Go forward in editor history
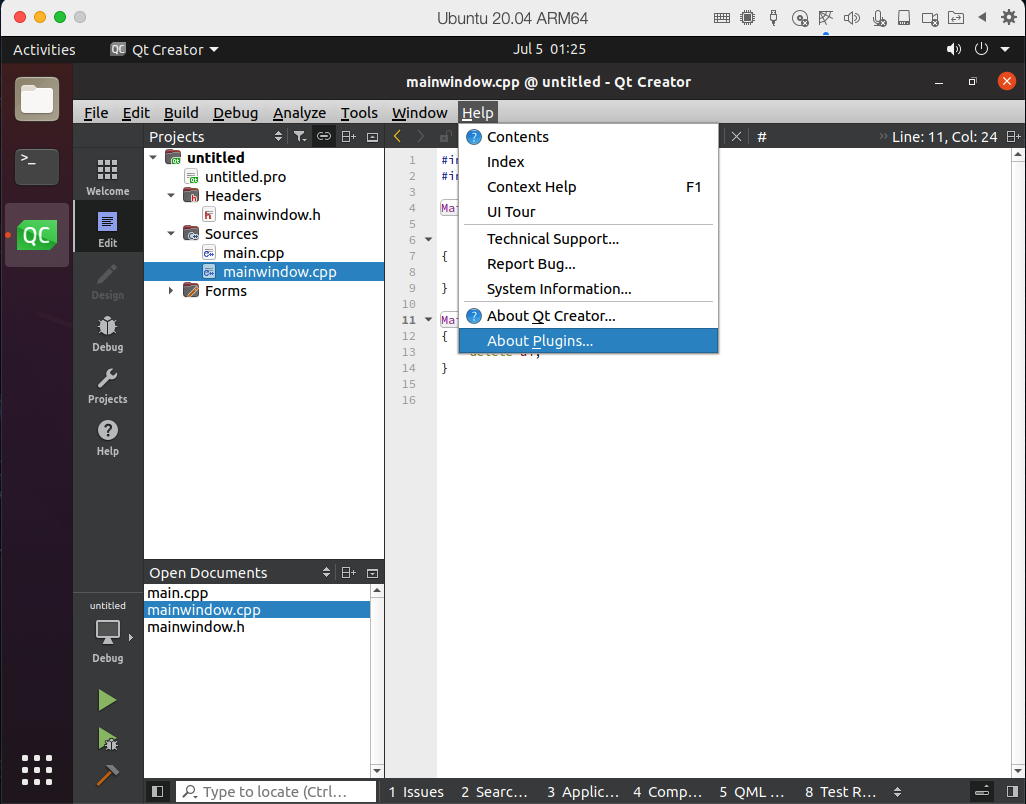 (x=421, y=137)
